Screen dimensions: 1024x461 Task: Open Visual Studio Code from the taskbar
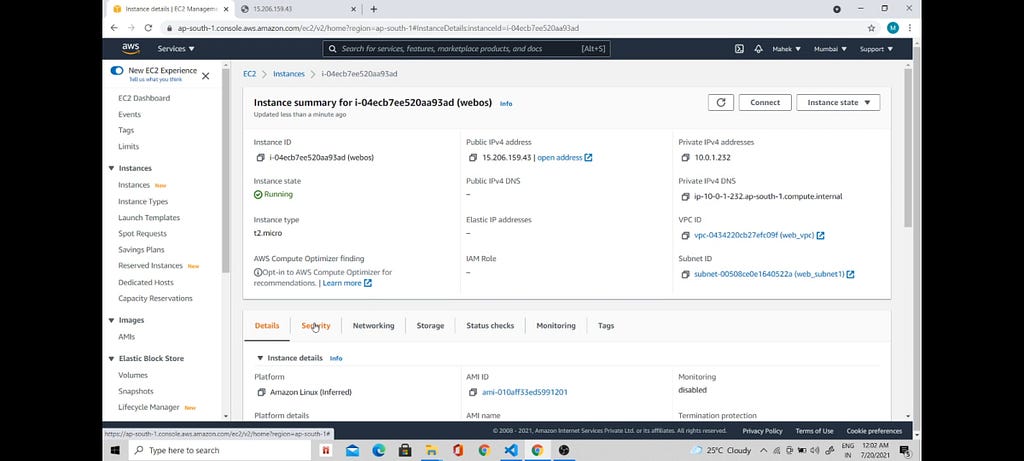[511, 451]
